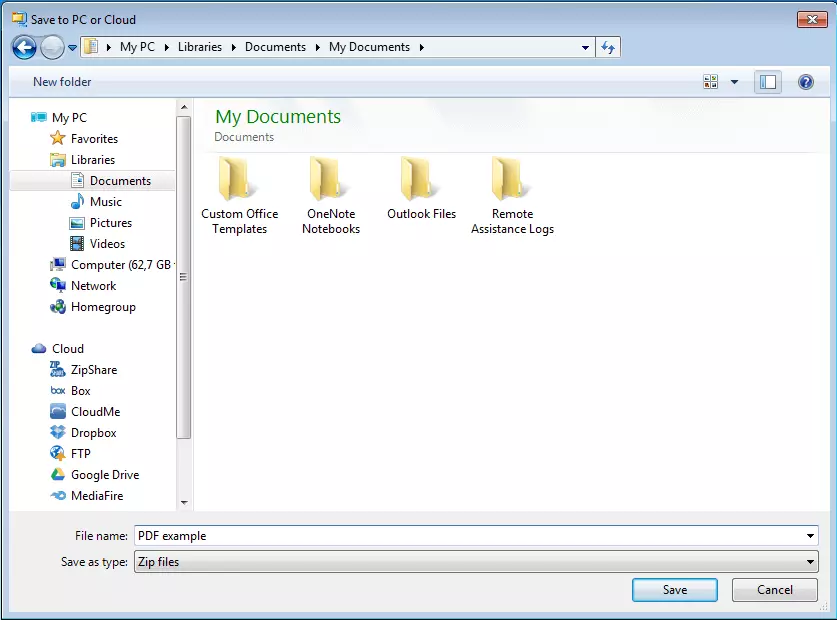Select Google Drive cloud service

click(105, 475)
